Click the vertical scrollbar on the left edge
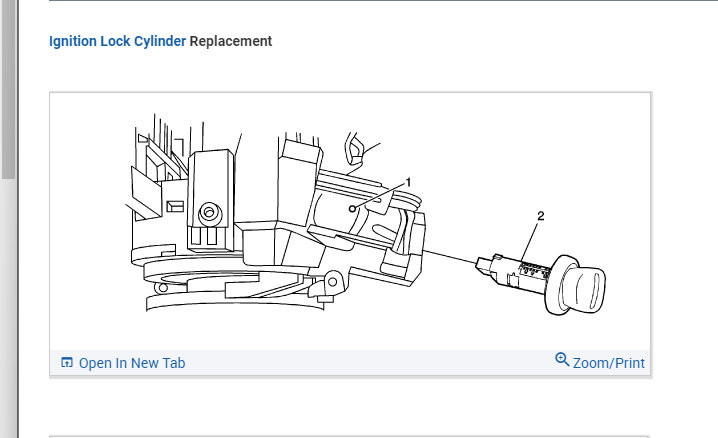718x438 pixels. point(8,89)
